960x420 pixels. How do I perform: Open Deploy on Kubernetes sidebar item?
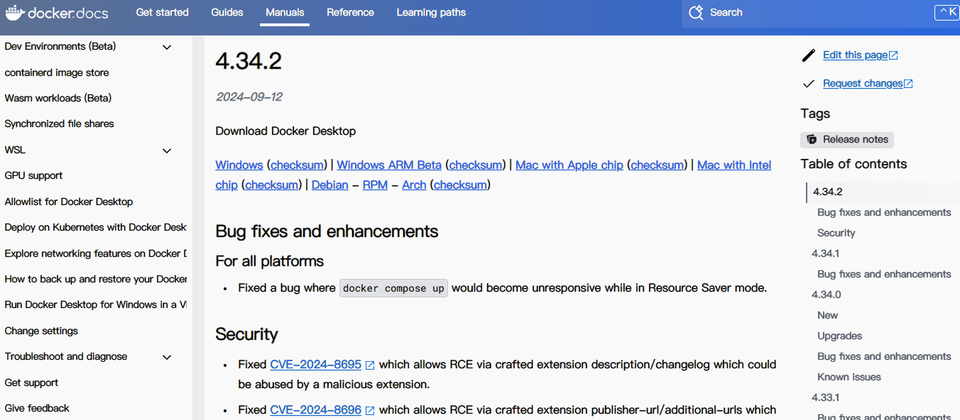95,228
